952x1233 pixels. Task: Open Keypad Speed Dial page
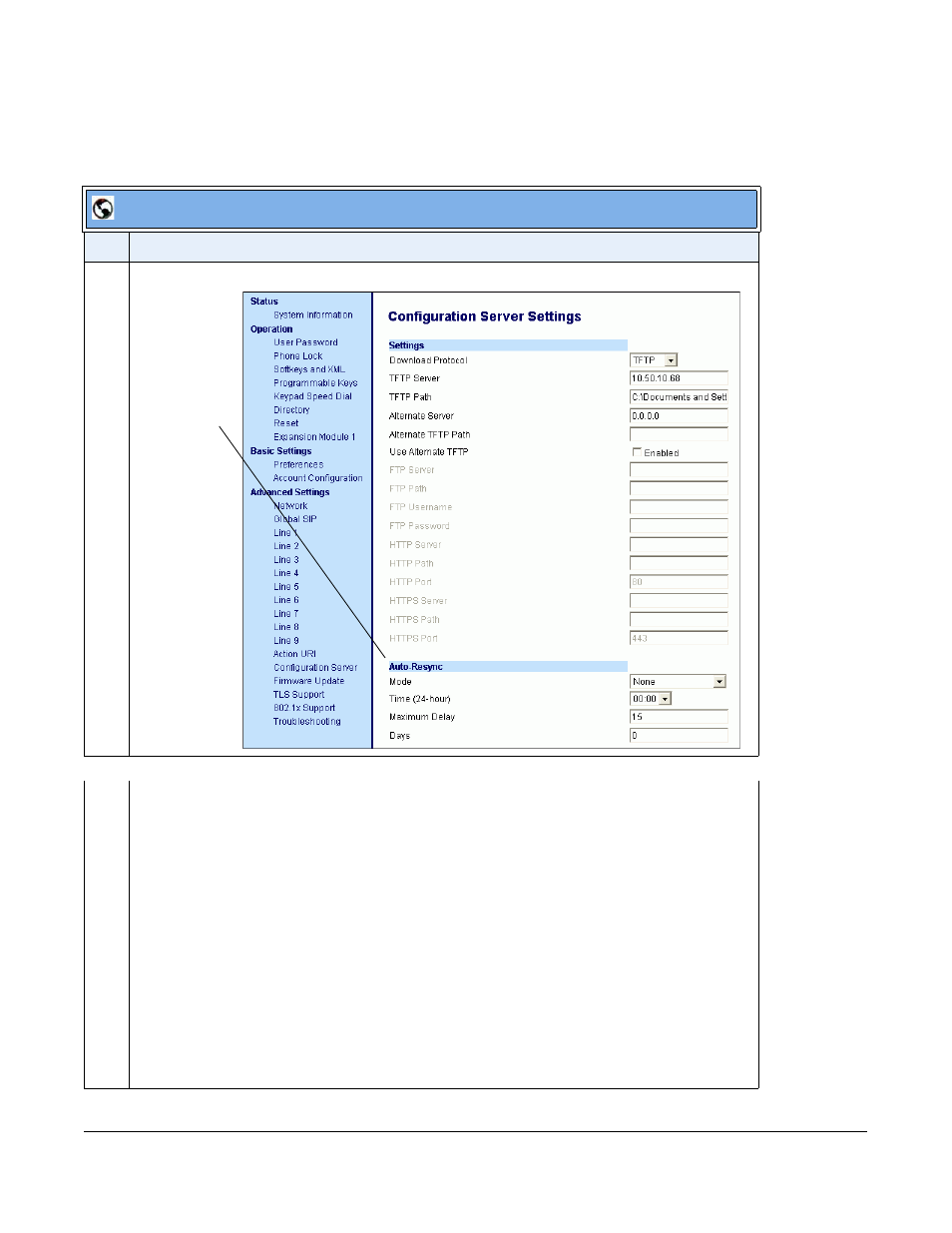click(312, 396)
